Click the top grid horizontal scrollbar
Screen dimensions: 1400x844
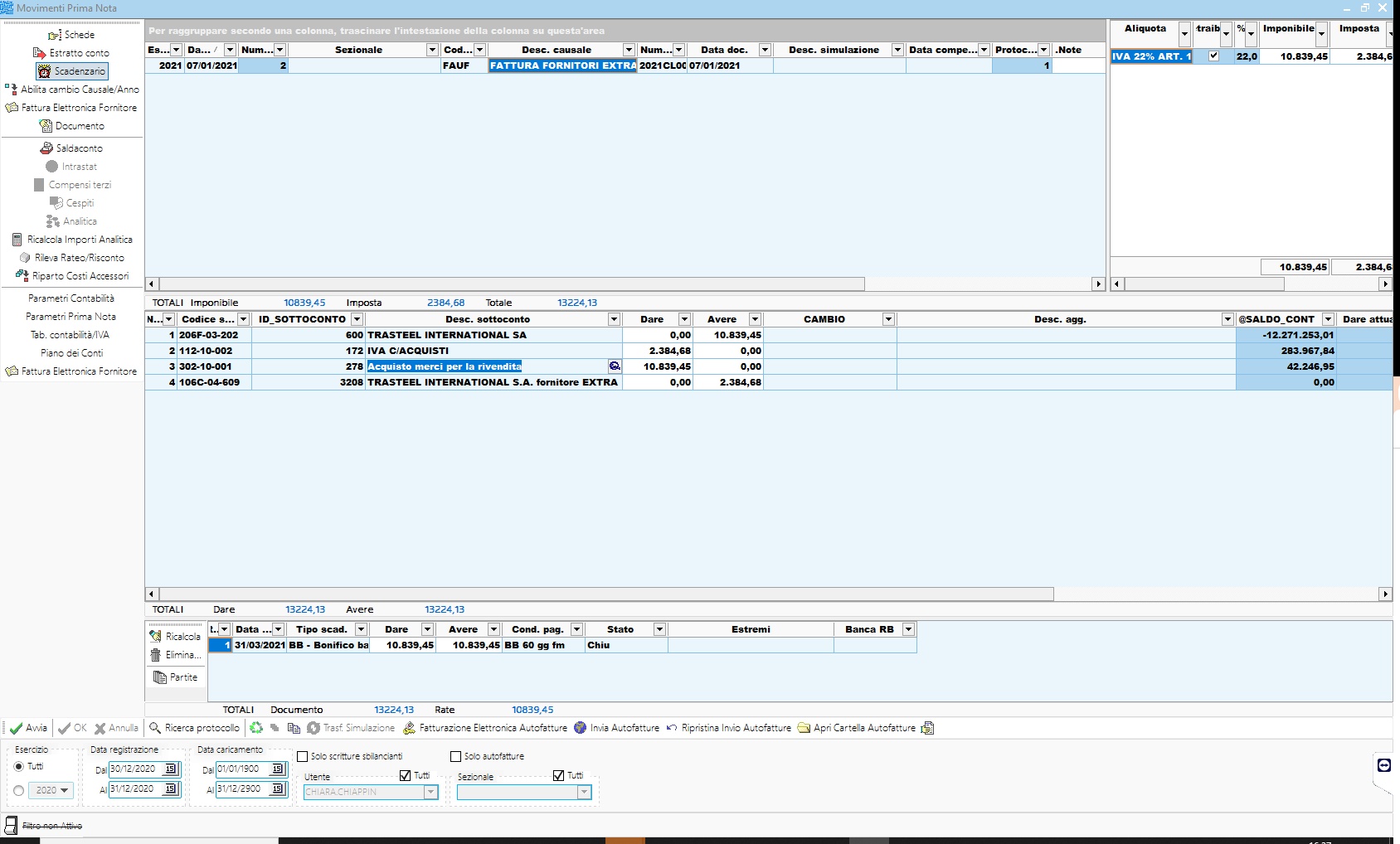click(512, 284)
